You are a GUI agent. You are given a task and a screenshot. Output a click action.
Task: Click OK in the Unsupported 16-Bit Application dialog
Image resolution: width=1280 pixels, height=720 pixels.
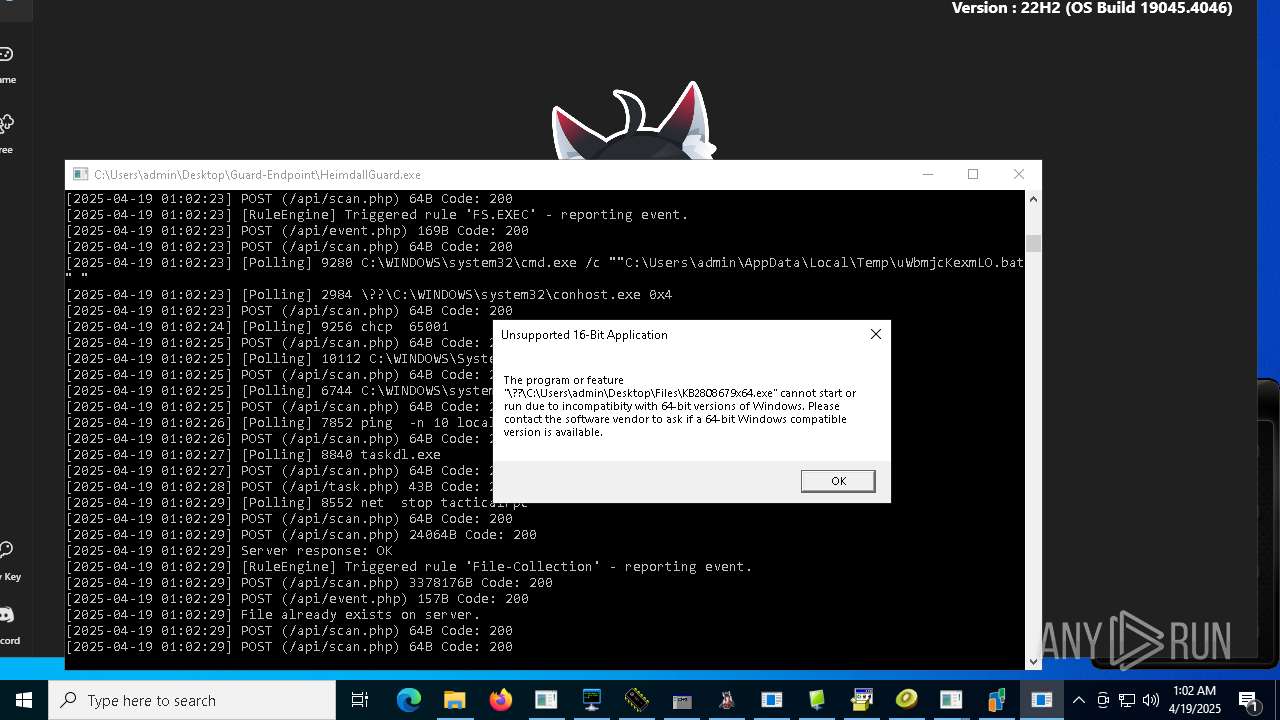click(x=838, y=481)
